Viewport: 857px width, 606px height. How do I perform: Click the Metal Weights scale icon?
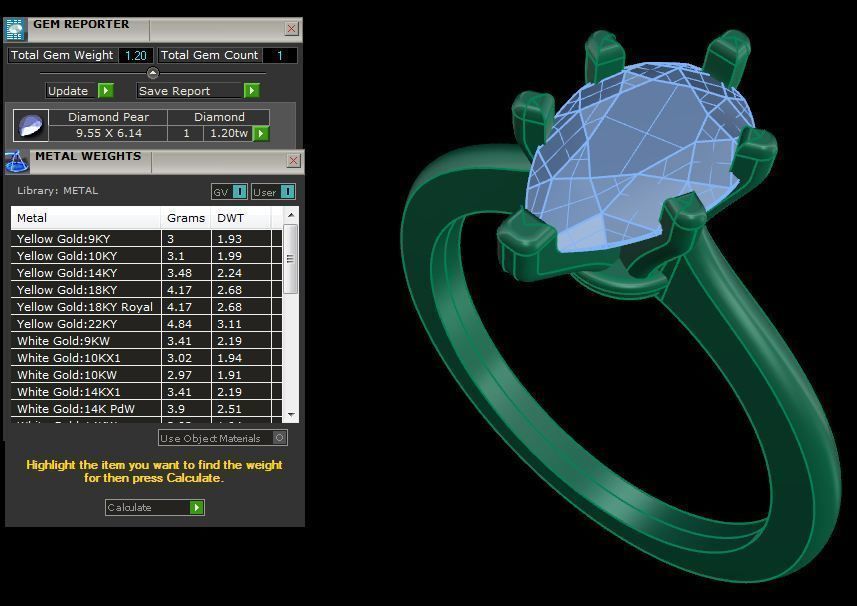17,162
